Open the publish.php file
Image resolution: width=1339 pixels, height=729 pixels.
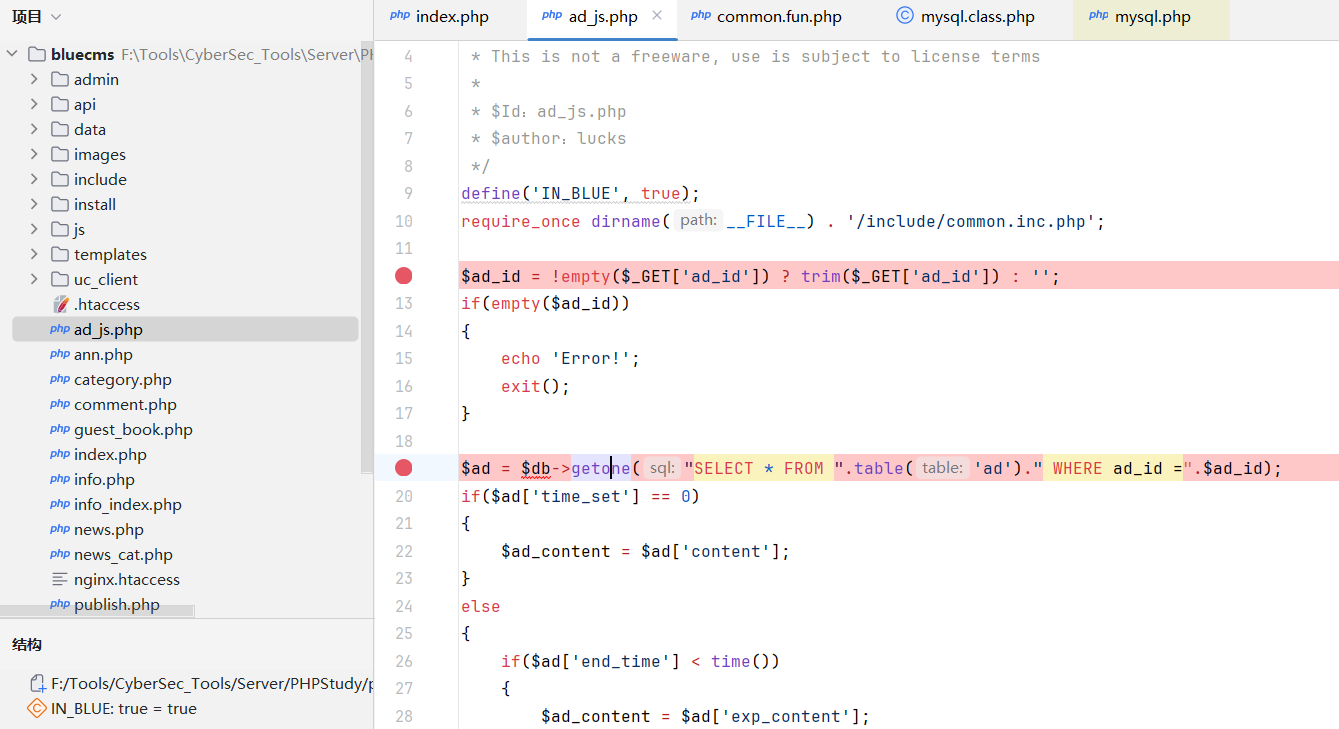click(x=116, y=605)
